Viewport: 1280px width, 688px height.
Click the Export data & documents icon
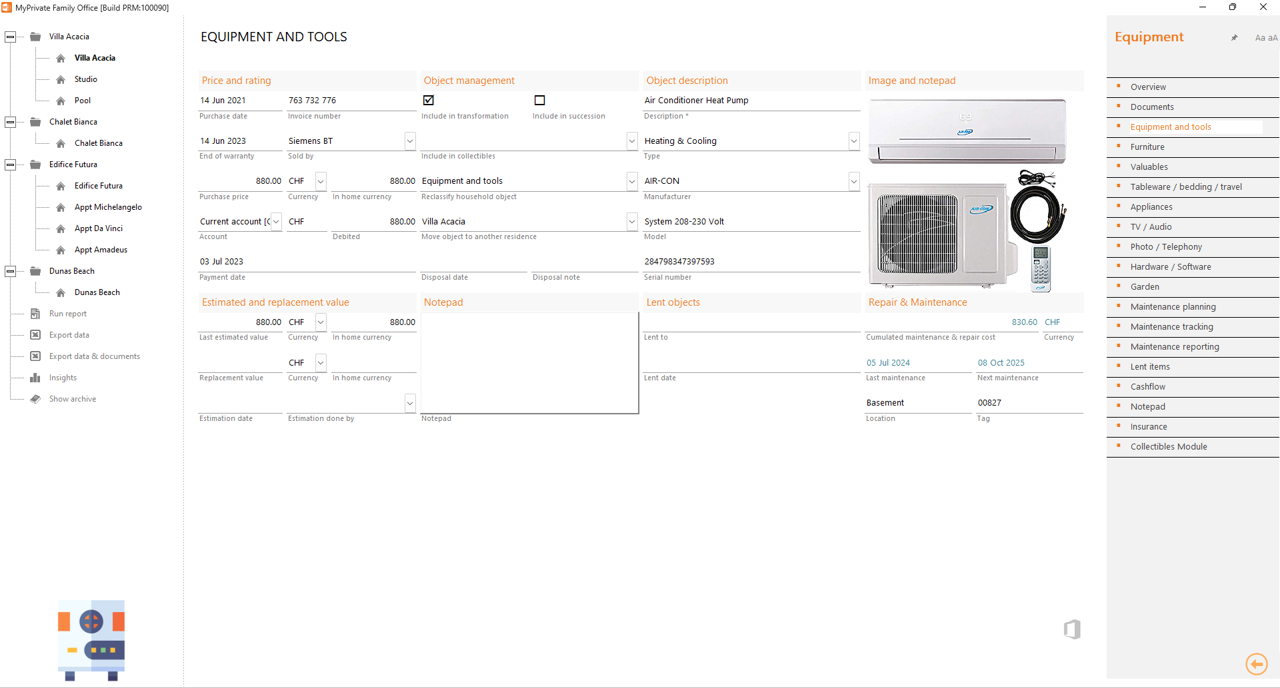34,356
